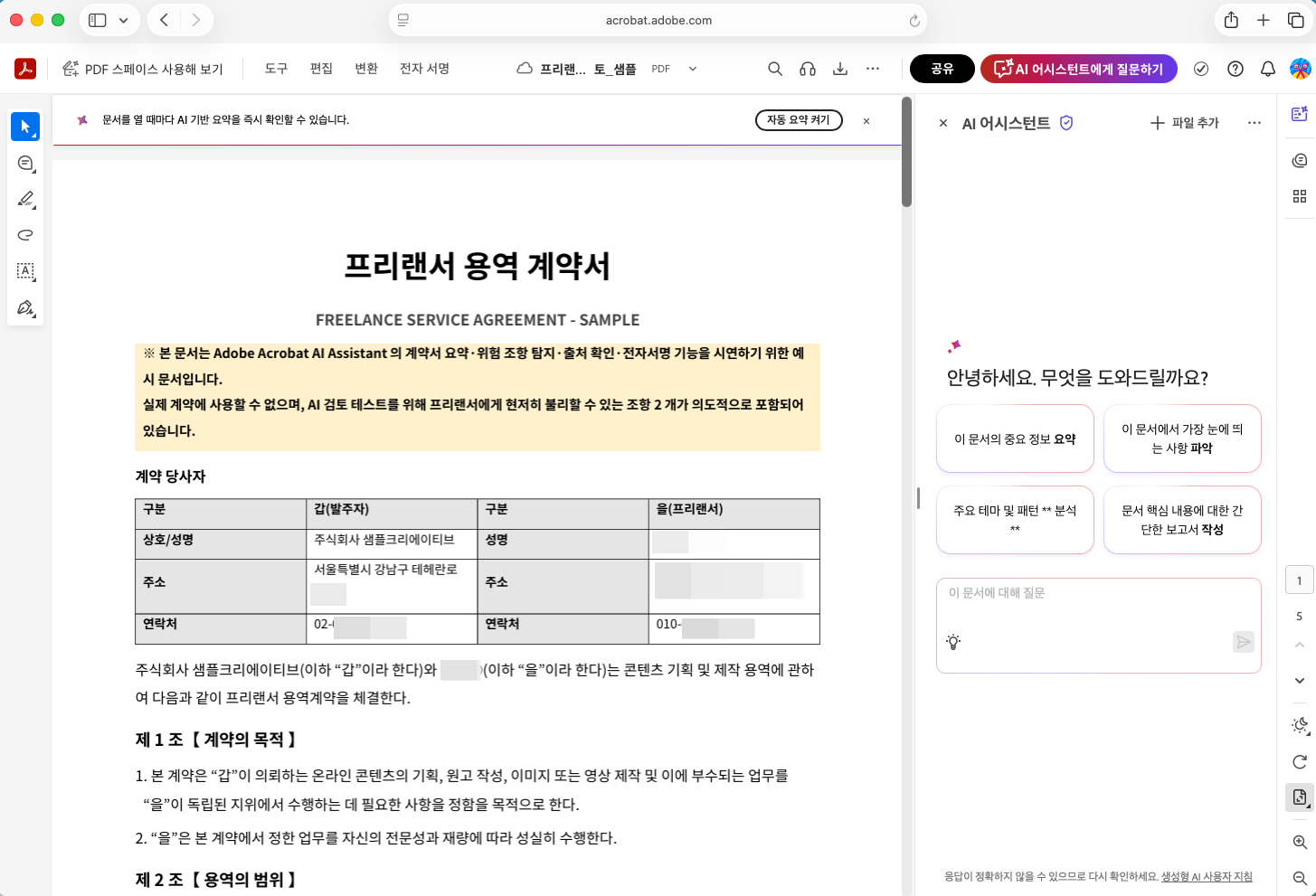
Task: Click the document vertical scrollbar
Action: pos(907,154)
